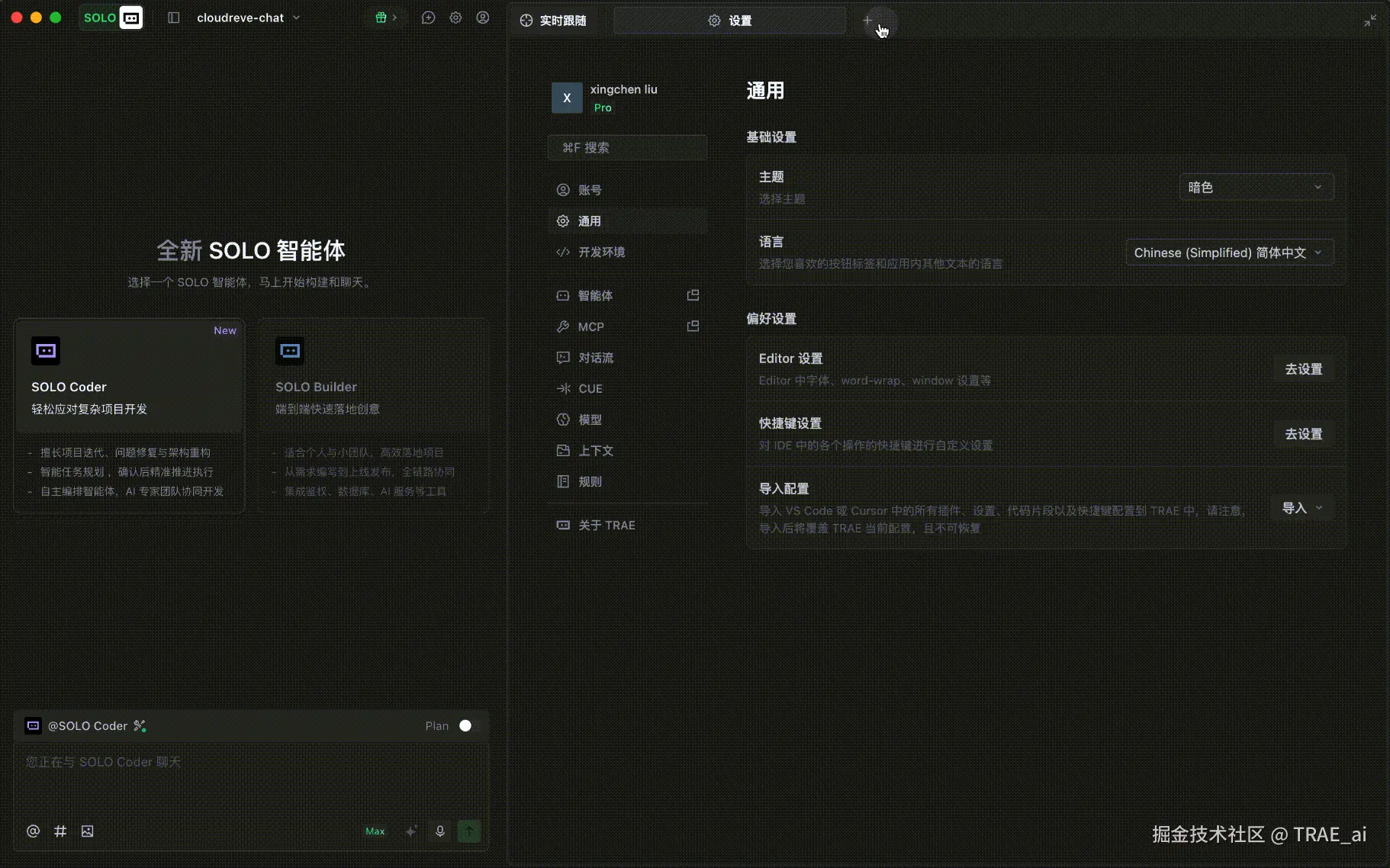Click the 偏好设置 section heading
Image resolution: width=1390 pixels, height=868 pixels.
(x=771, y=319)
